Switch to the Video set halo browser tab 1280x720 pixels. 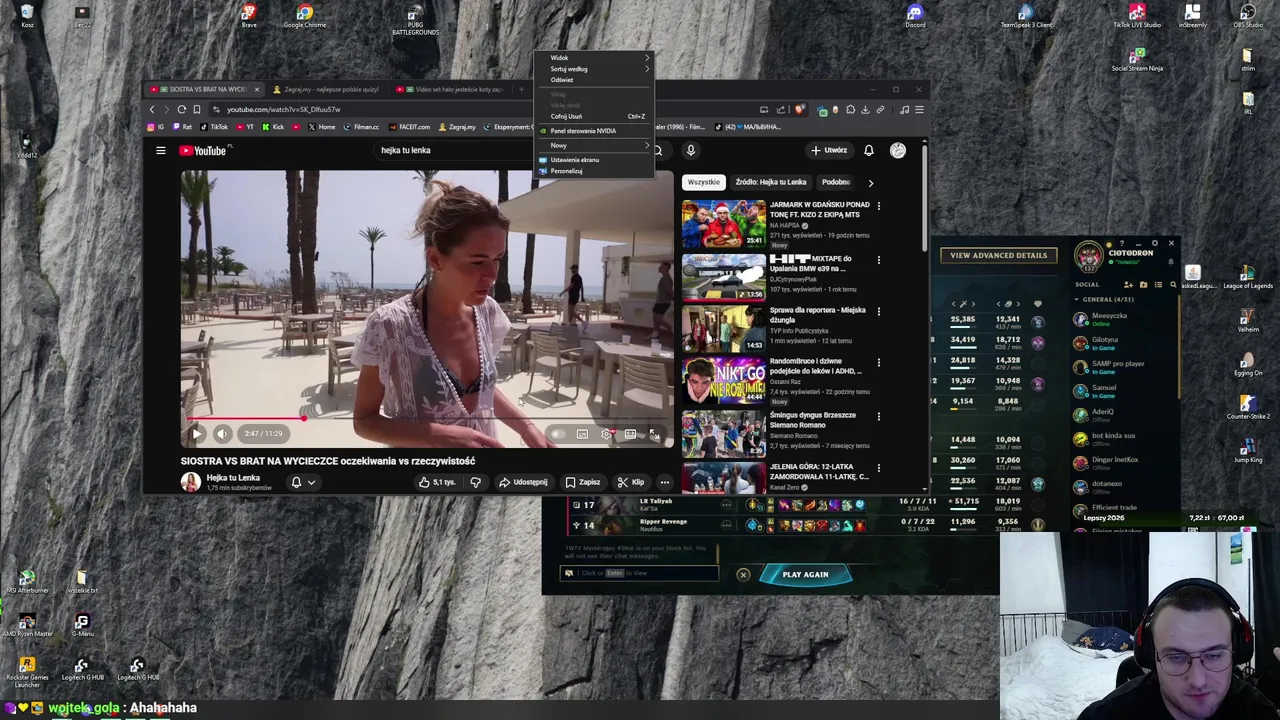[451, 90]
